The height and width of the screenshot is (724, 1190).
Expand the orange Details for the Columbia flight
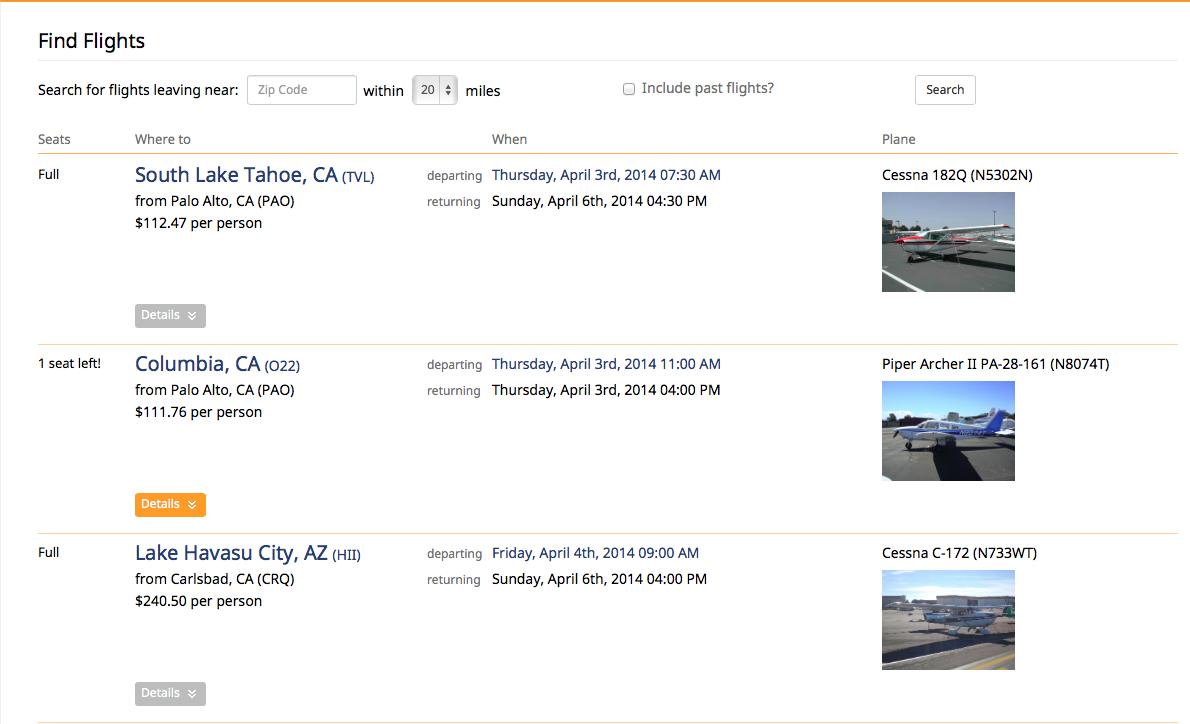click(x=170, y=505)
